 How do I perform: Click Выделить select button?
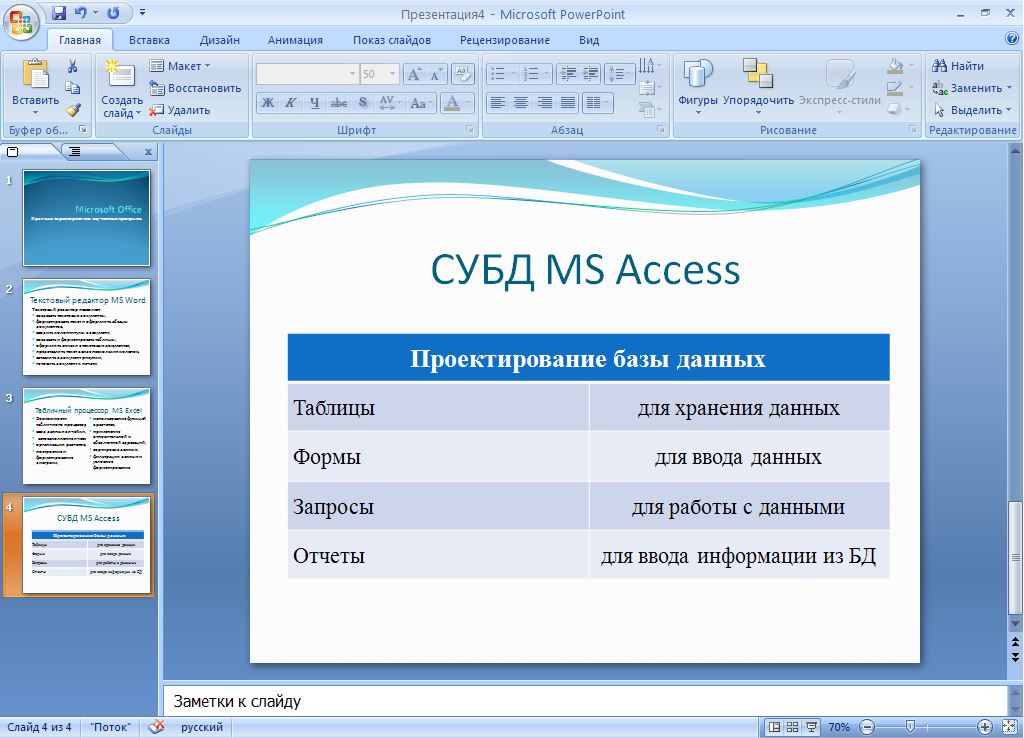tap(972, 110)
